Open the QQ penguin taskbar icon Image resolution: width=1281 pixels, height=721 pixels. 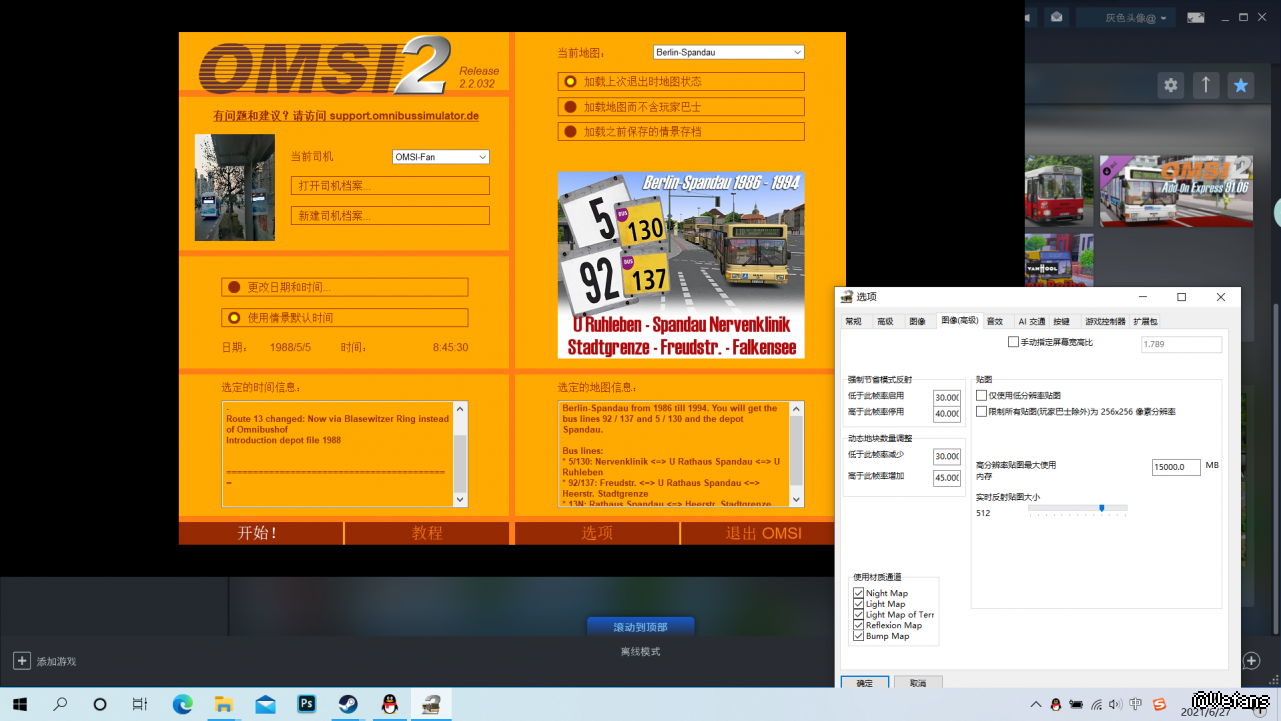(390, 704)
